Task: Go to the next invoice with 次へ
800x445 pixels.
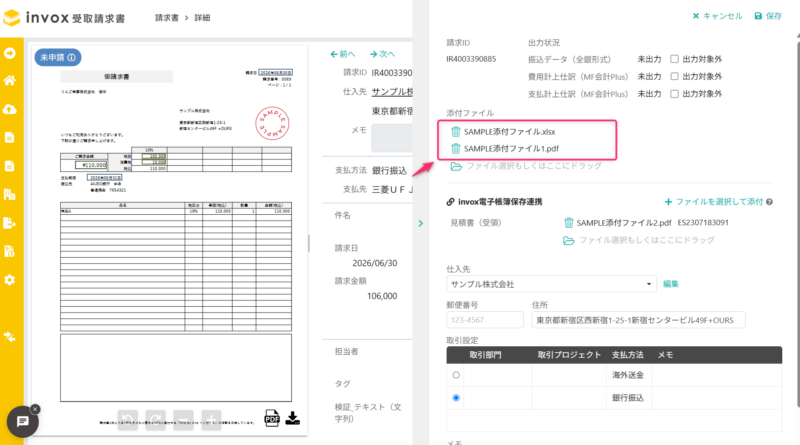Action: [x=382, y=54]
